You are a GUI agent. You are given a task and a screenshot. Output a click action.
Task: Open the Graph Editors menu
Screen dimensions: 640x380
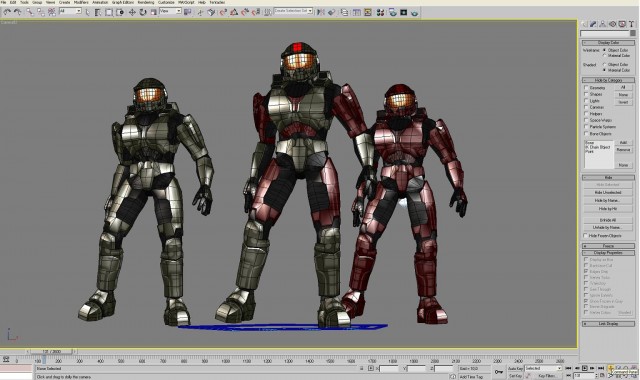pyautogui.click(x=123, y=2)
